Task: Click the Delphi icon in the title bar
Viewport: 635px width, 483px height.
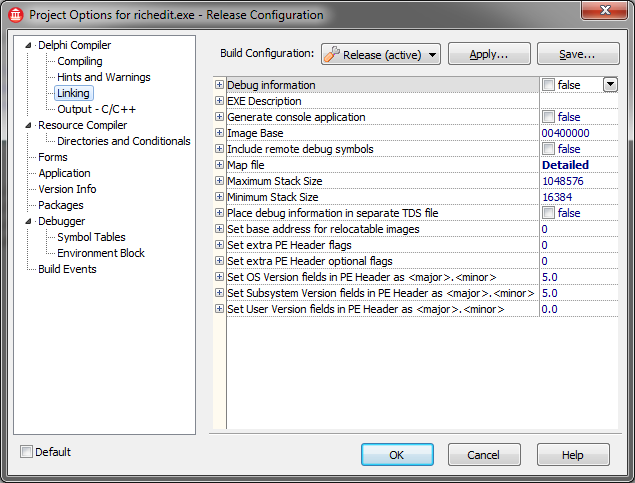Action: point(16,15)
